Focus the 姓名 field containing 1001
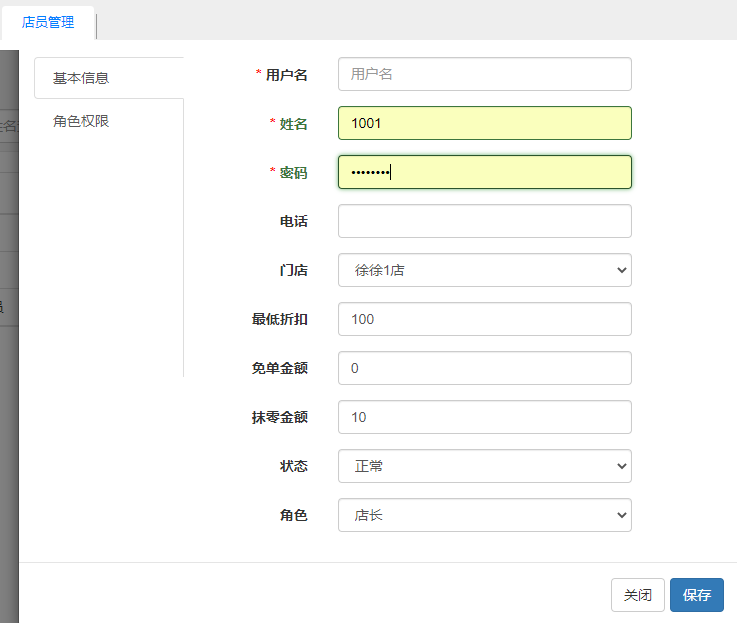The height and width of the screenshot is (623, 737). pyautogui.click(x=485, y=123)
